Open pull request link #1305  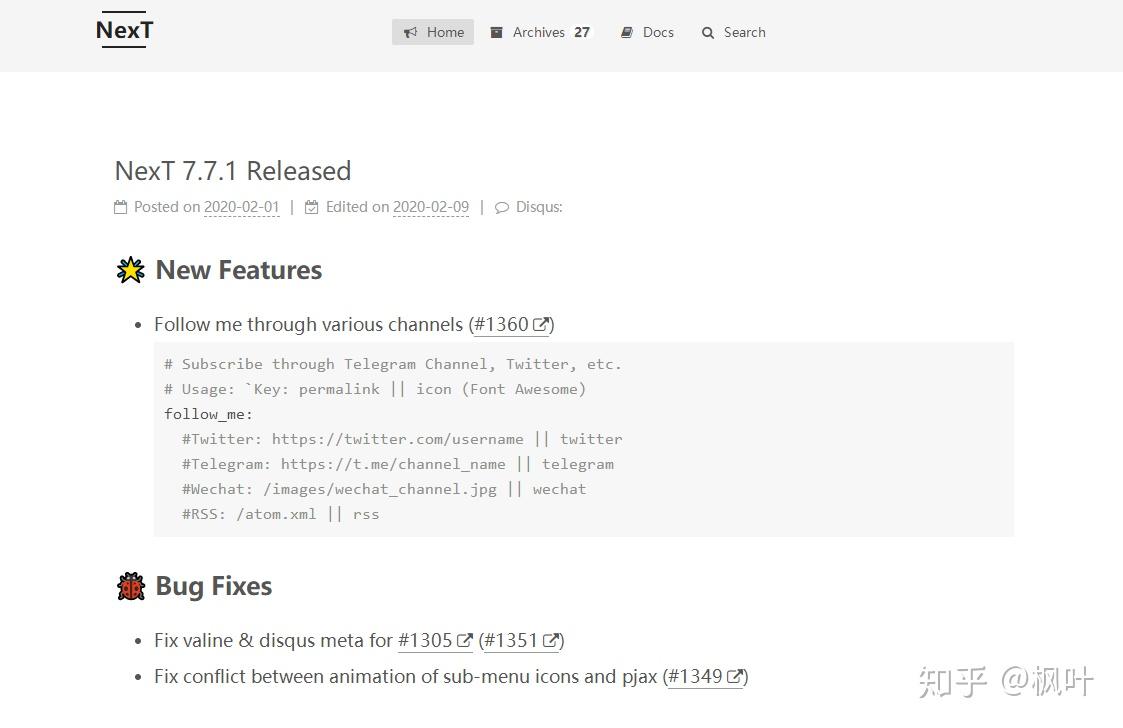coord(425,641)
